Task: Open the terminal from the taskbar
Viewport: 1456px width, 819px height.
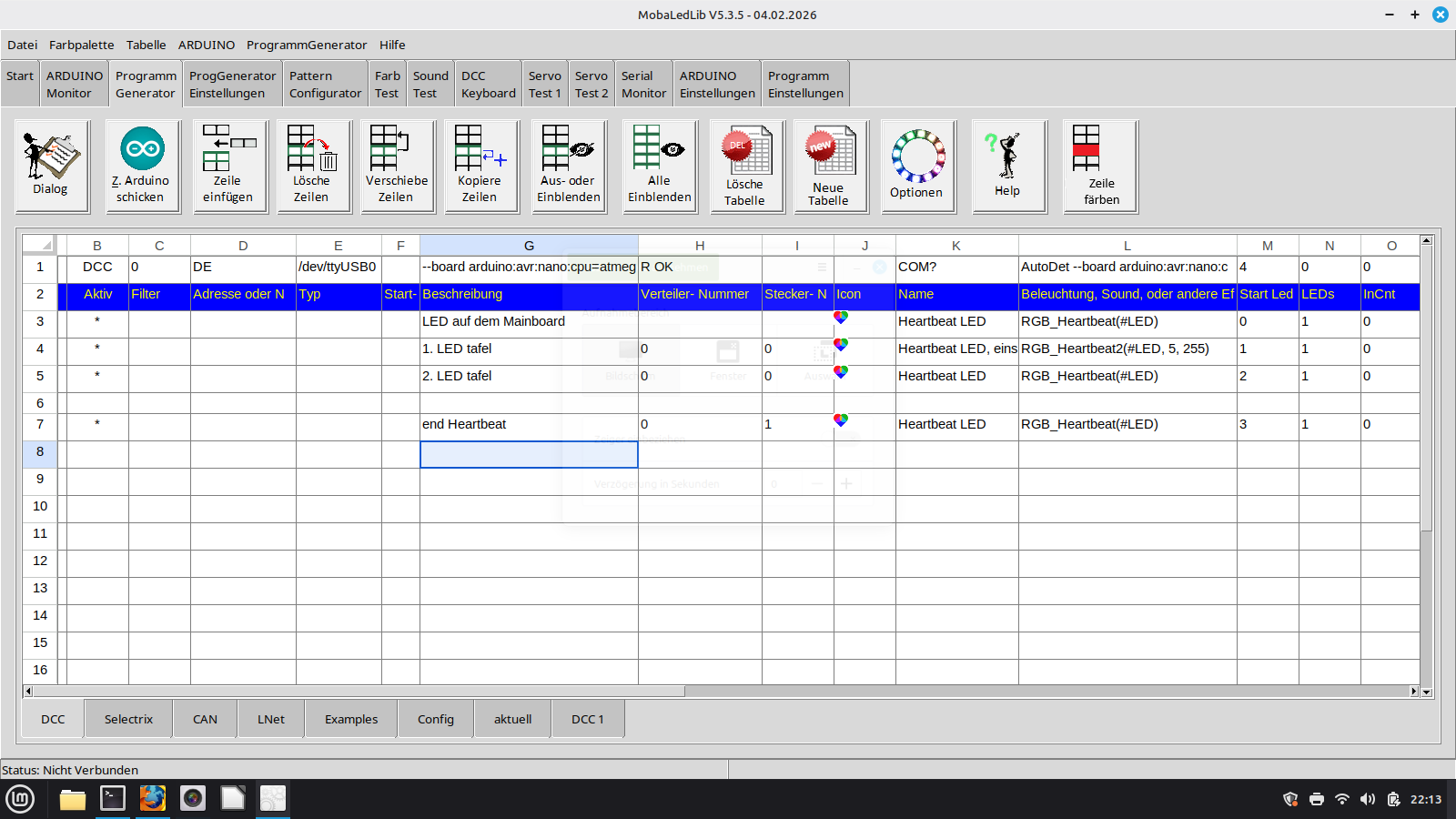Action: coord(113,799)
